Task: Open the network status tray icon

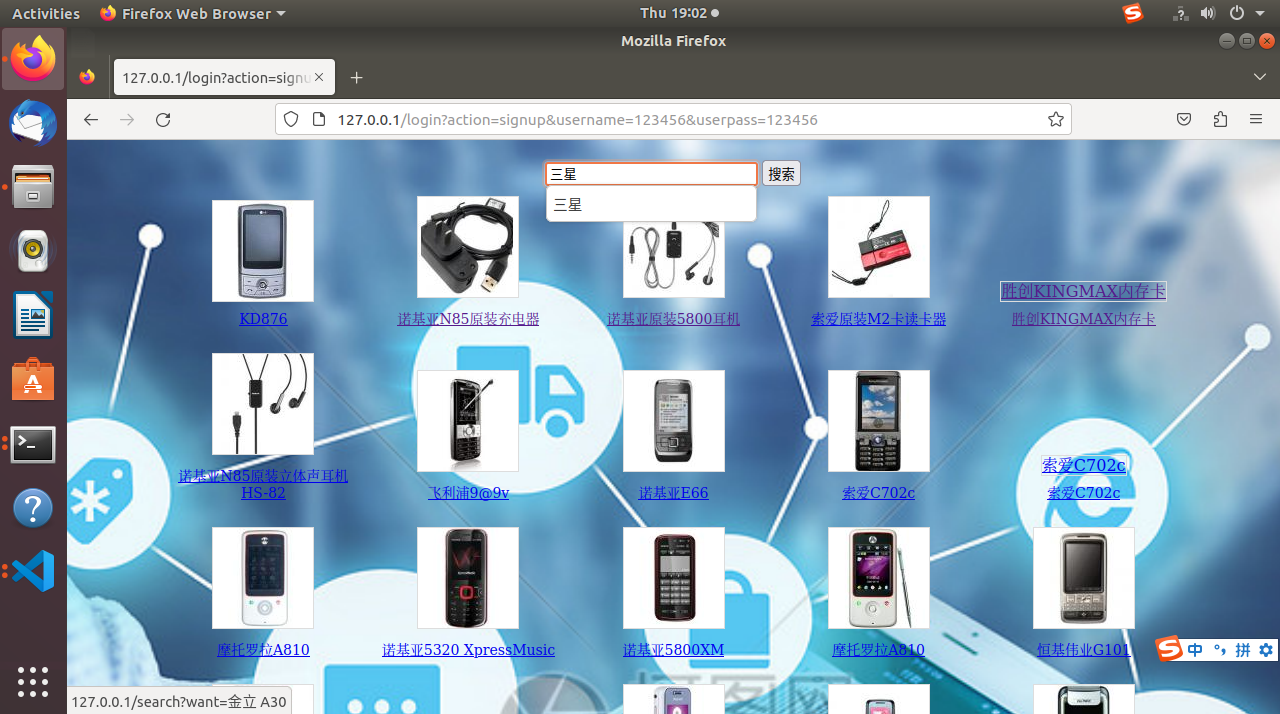Action: [1180, 14]
